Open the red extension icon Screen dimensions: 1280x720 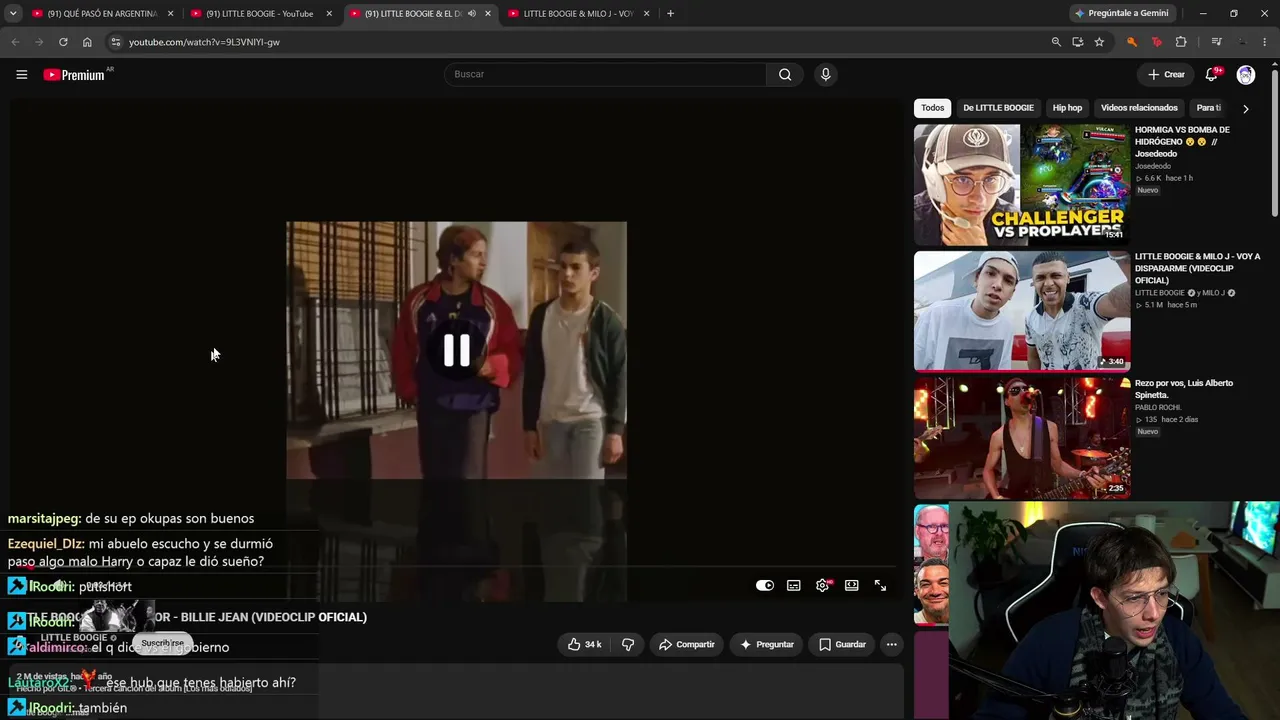click(1157, 42)
